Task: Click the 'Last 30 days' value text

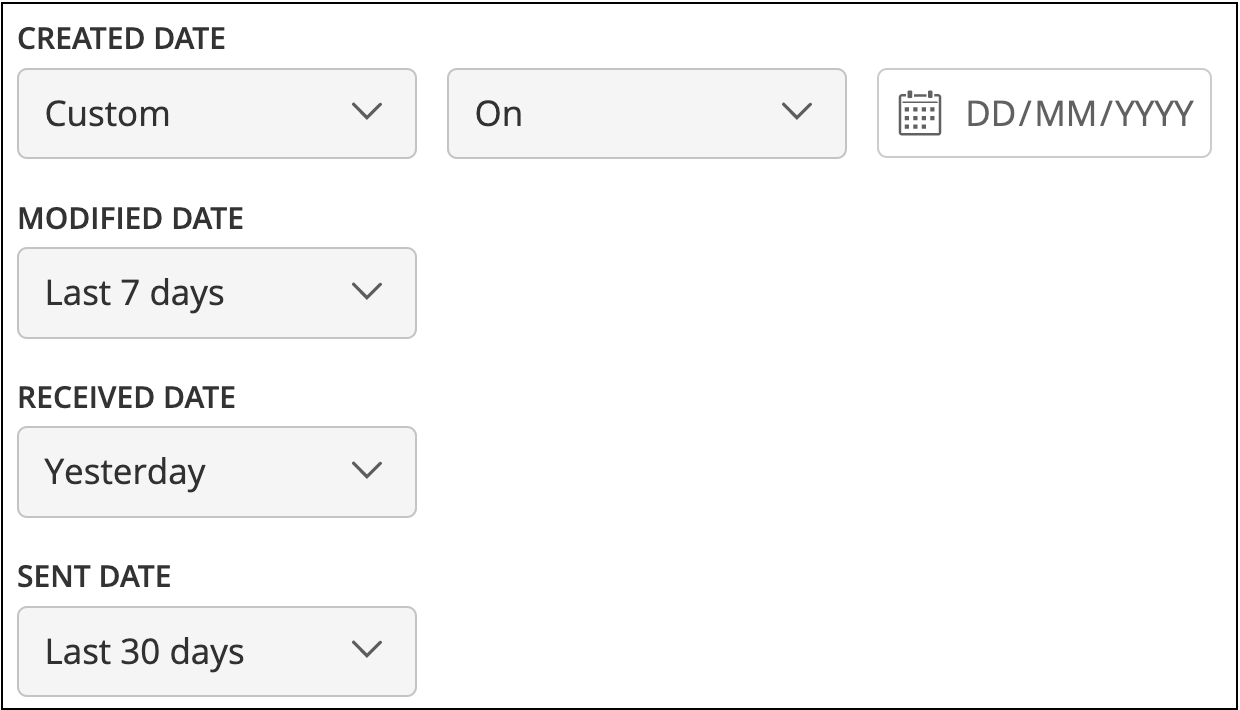Action: pos(144,652)
